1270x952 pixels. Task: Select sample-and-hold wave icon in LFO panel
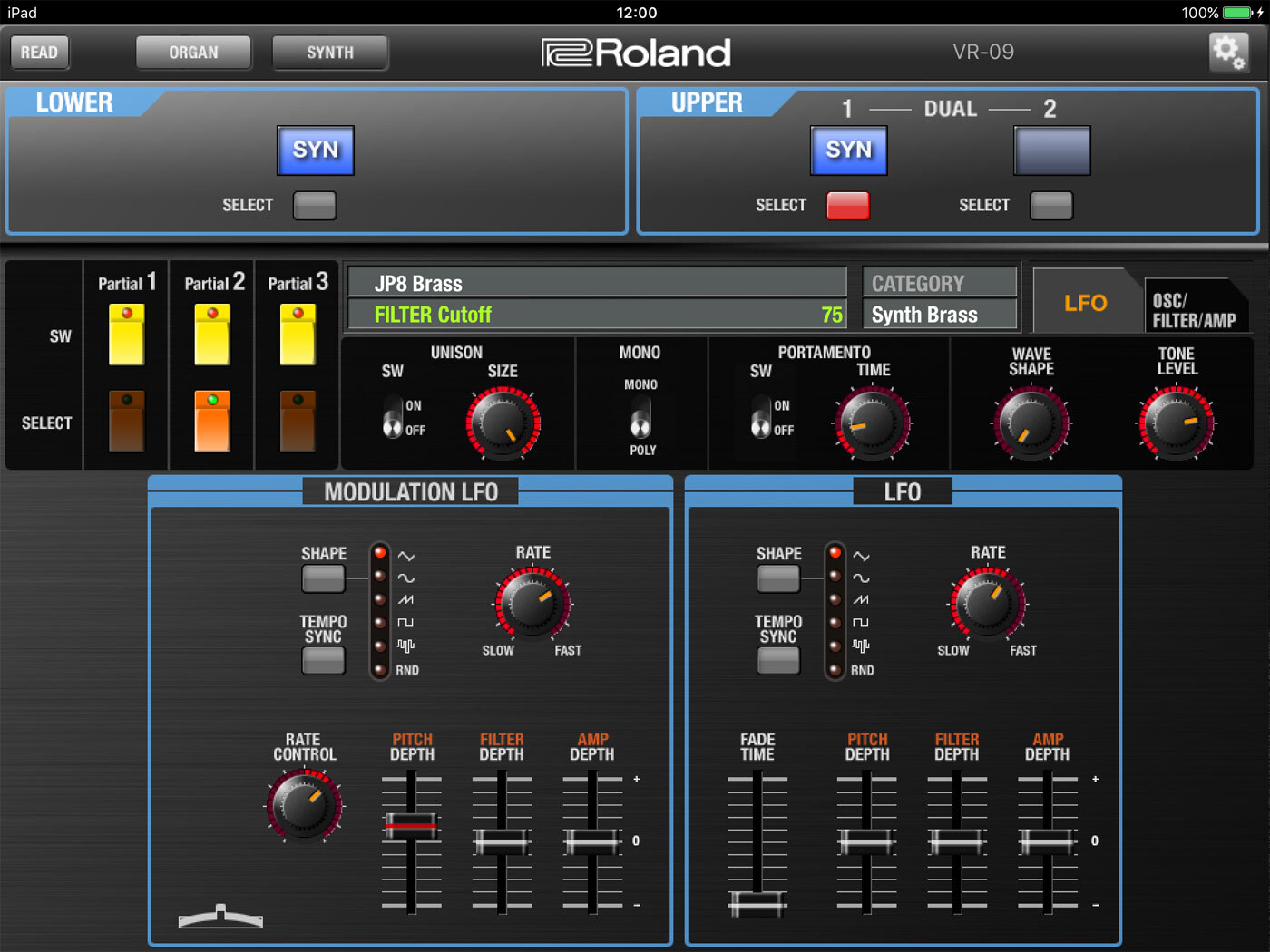click(x=861, y=646)
